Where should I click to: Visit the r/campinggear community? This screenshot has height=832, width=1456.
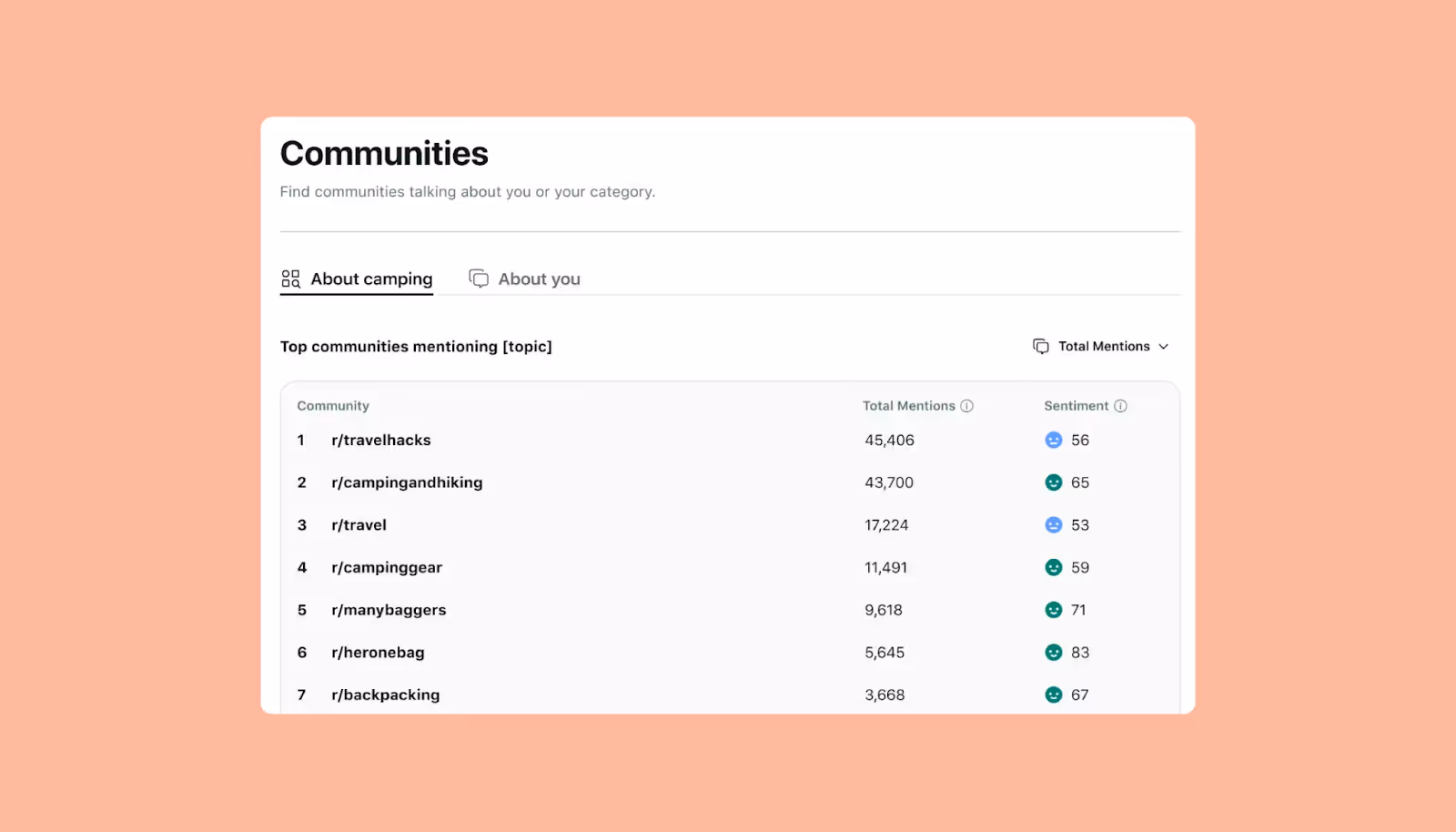click(x=387, y=567)
